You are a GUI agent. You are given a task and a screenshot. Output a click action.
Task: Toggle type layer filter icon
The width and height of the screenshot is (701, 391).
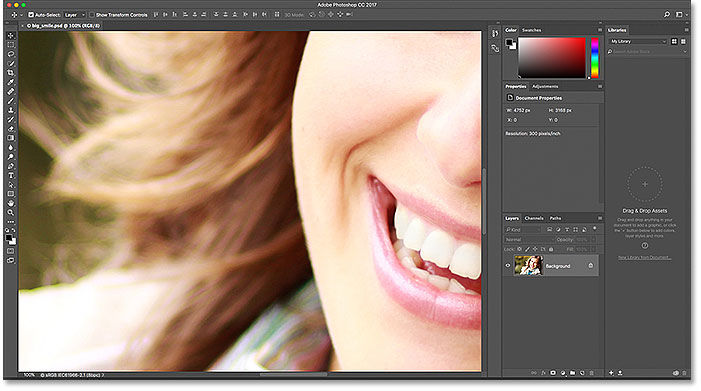tap(567, 229)
